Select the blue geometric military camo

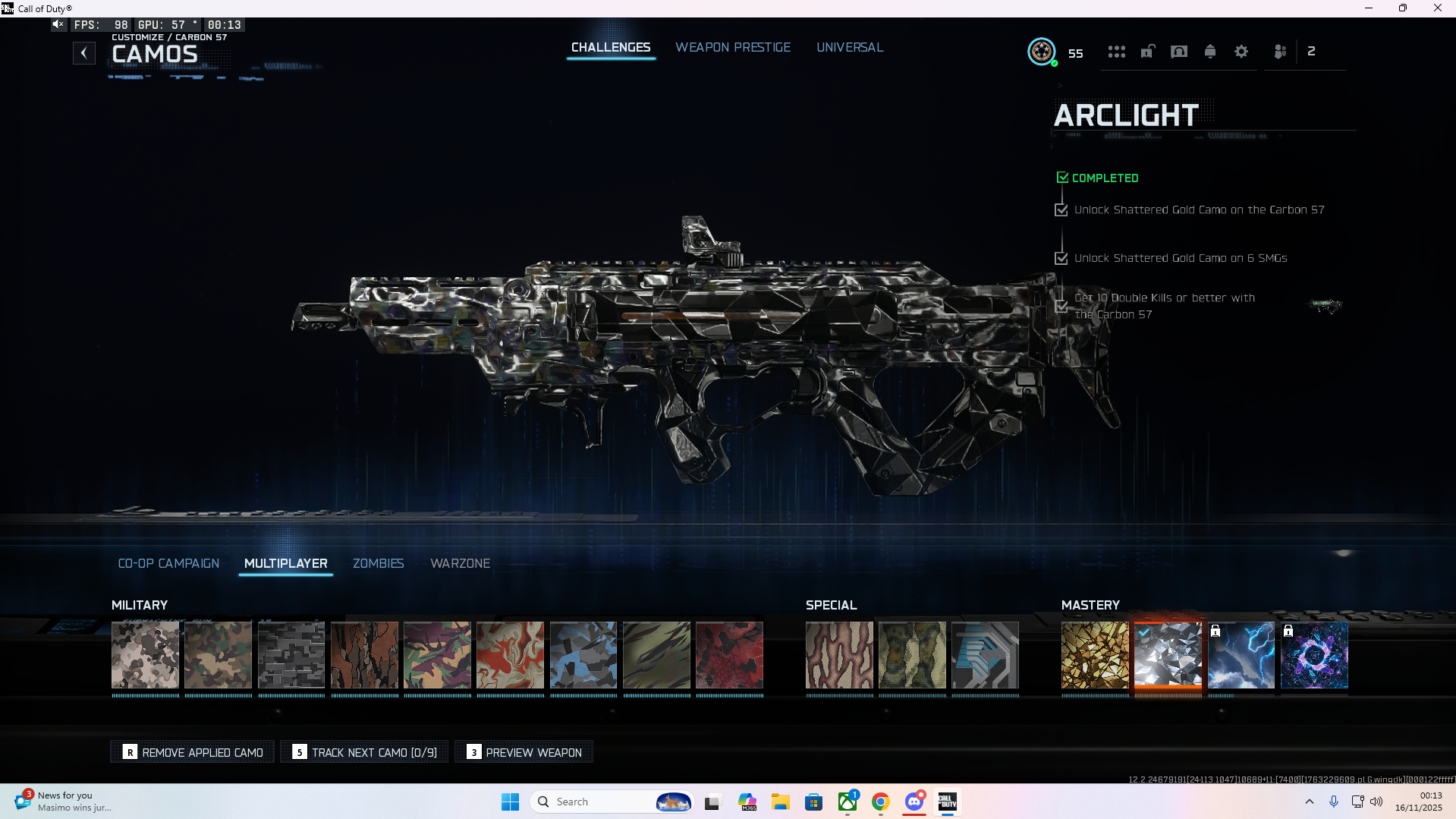tap(583, 655)
